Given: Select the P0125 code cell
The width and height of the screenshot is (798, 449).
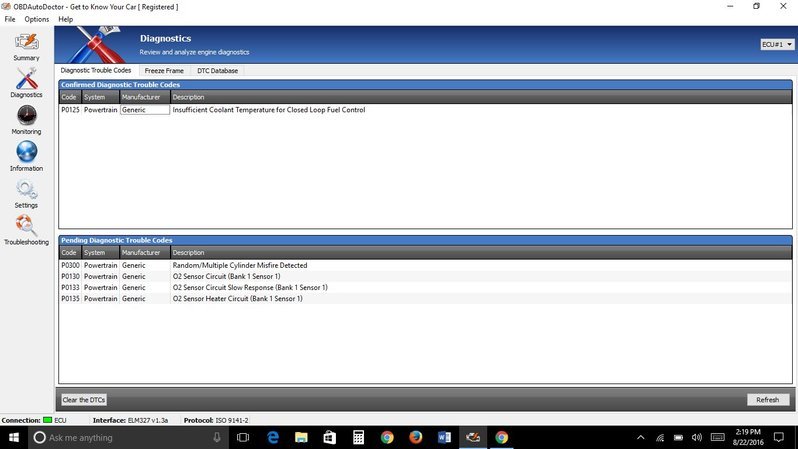Looking at the screenshot, I should [x=70, y=109].
